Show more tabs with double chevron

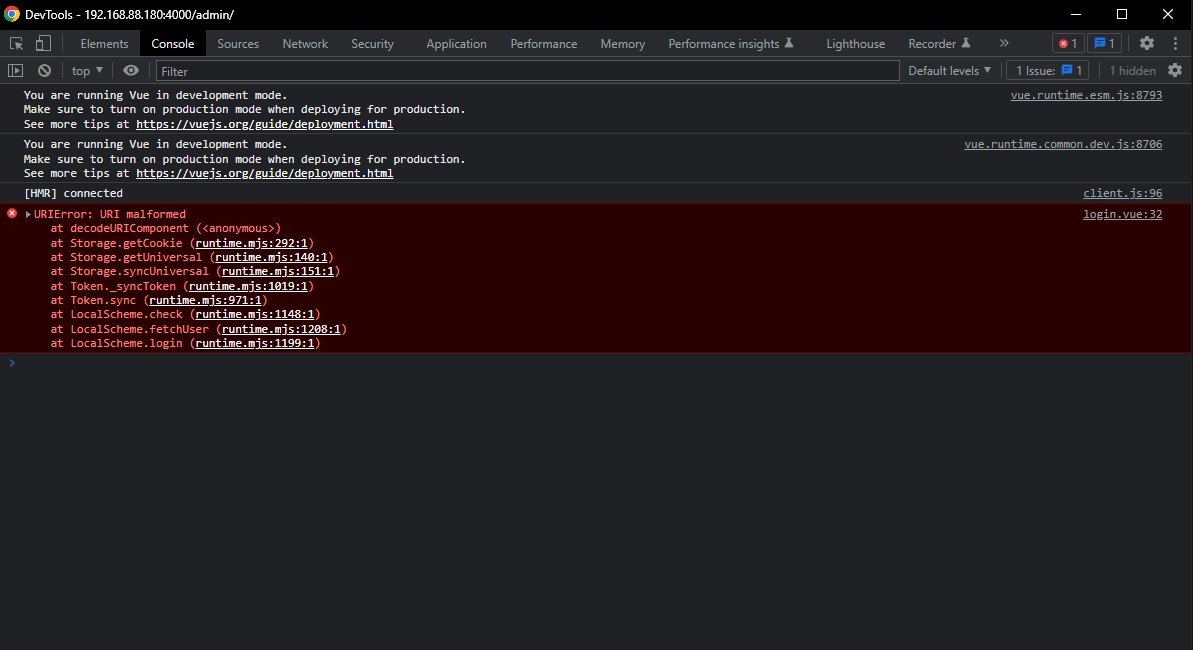pos(1004,43)
